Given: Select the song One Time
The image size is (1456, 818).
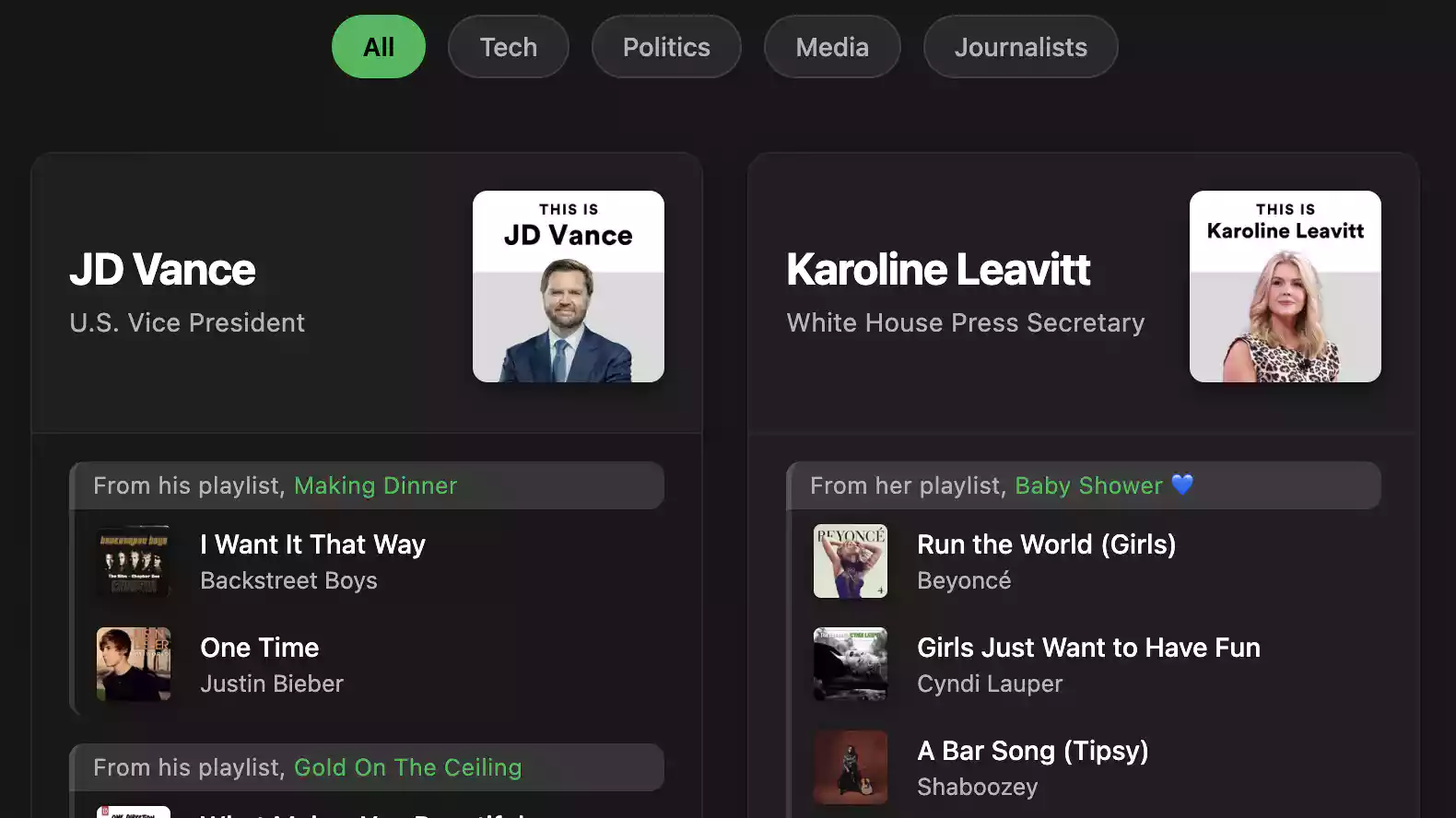Looking at the screenshot, I should pyautogui.click(x=259, y=648).
